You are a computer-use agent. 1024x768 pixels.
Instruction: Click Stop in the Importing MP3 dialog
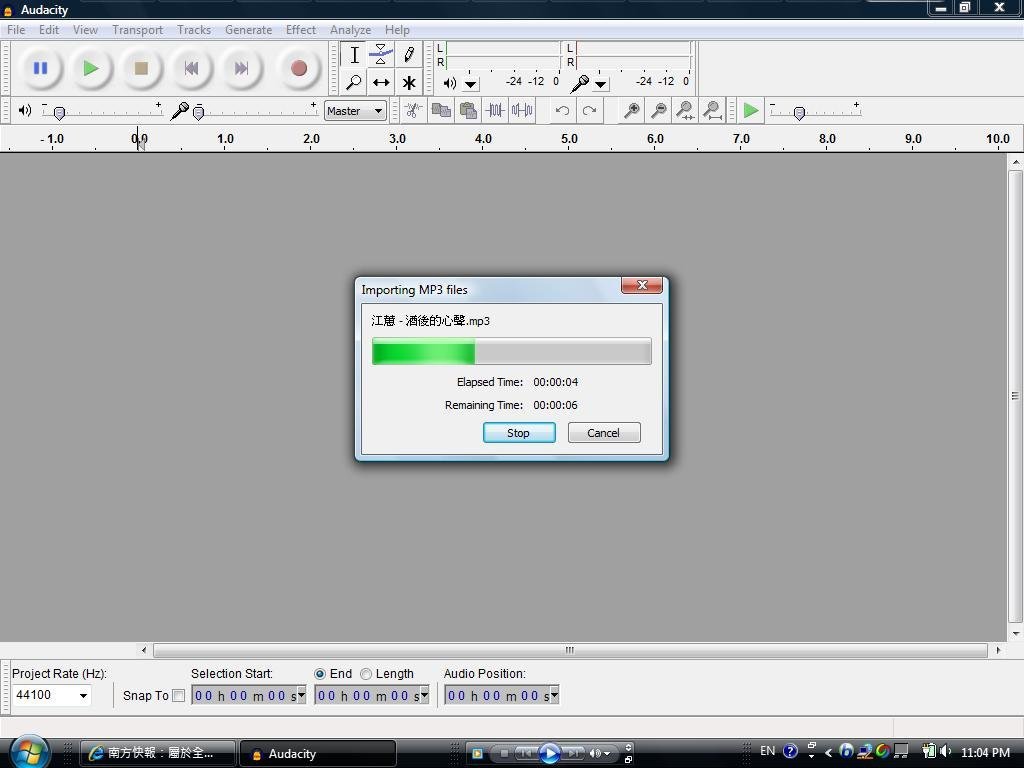519,433
